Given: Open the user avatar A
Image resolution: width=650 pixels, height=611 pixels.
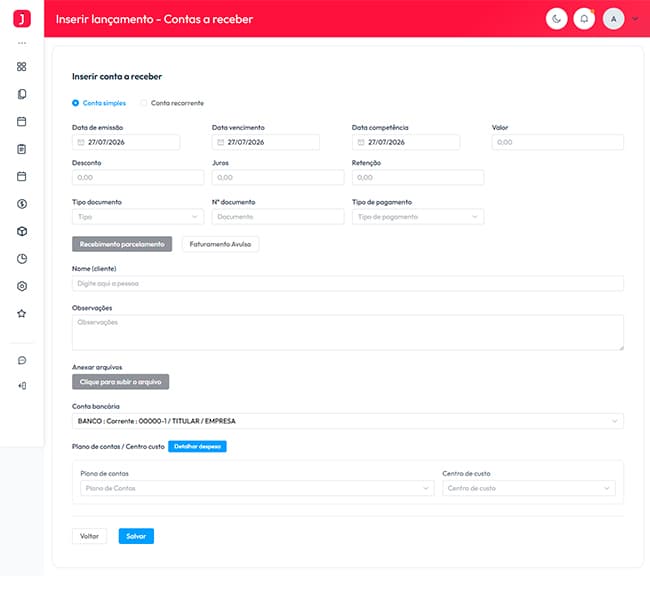Looking at the screenshot, I should tap(613, 19).
